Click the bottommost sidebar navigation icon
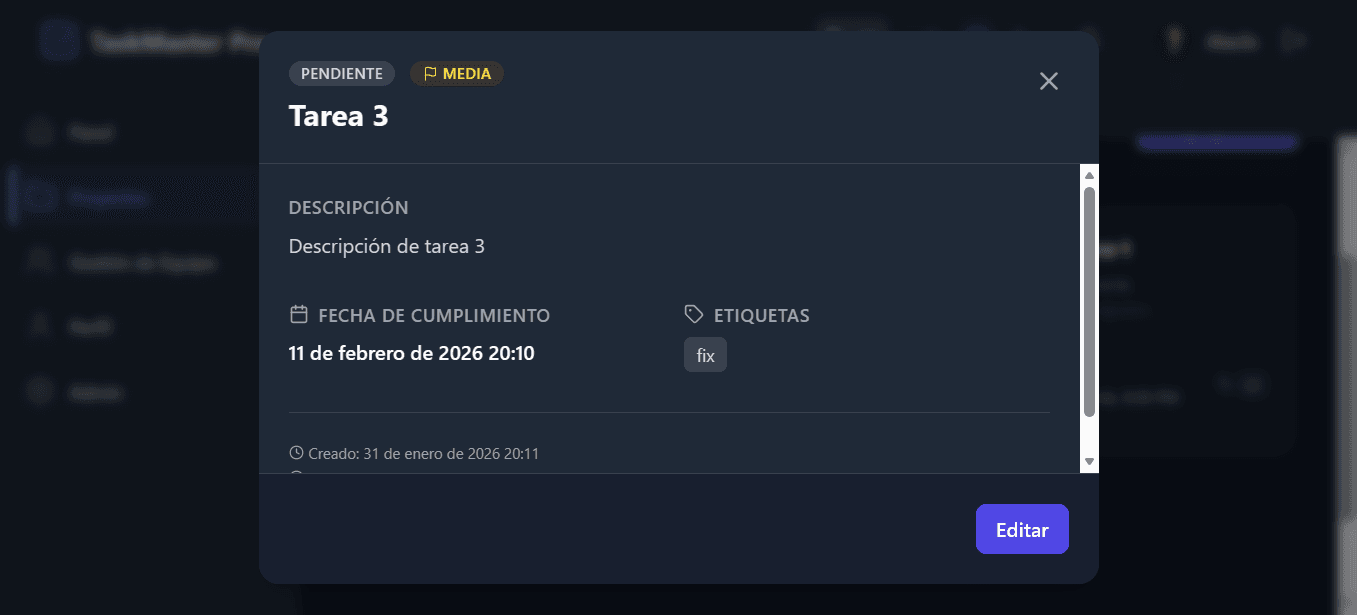The width and height of the screenshot is (1357, 615). [40, 391]
